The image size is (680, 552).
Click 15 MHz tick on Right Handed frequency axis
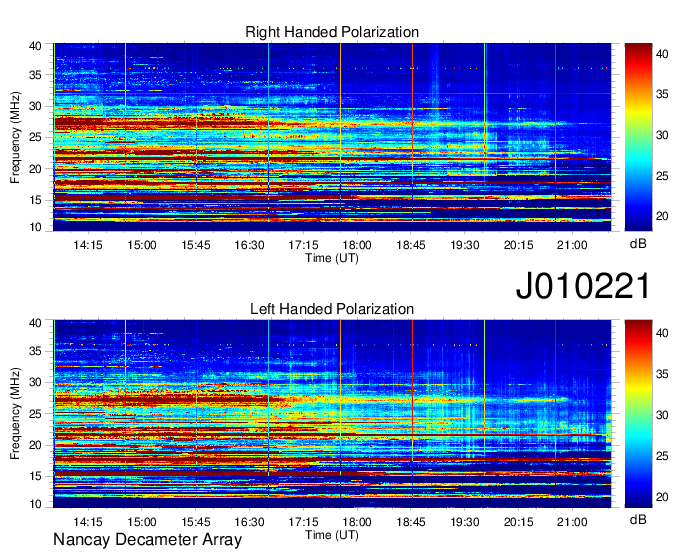click(35, 200)
